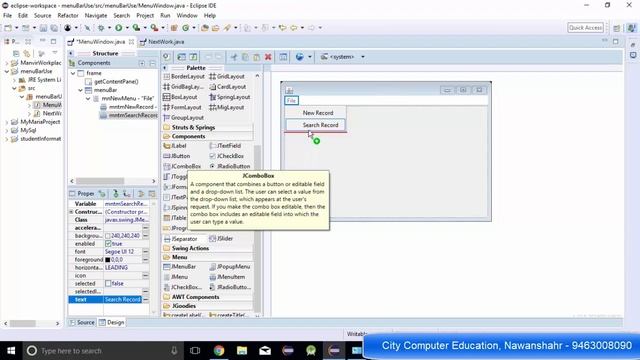Collapse the frame node in Components tree

[73, 73]
